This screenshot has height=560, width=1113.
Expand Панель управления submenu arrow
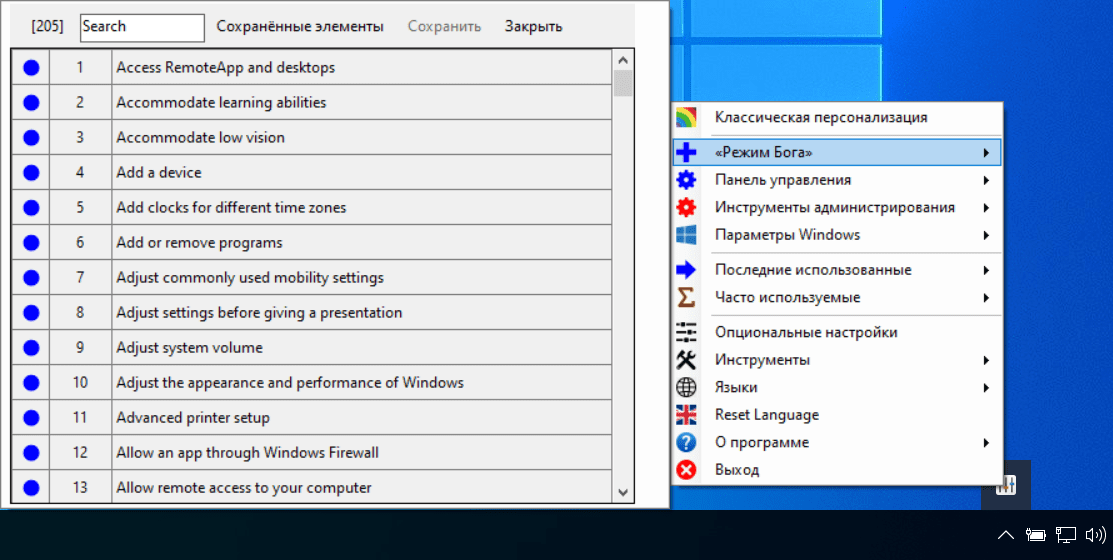click(x=986, y=180)
